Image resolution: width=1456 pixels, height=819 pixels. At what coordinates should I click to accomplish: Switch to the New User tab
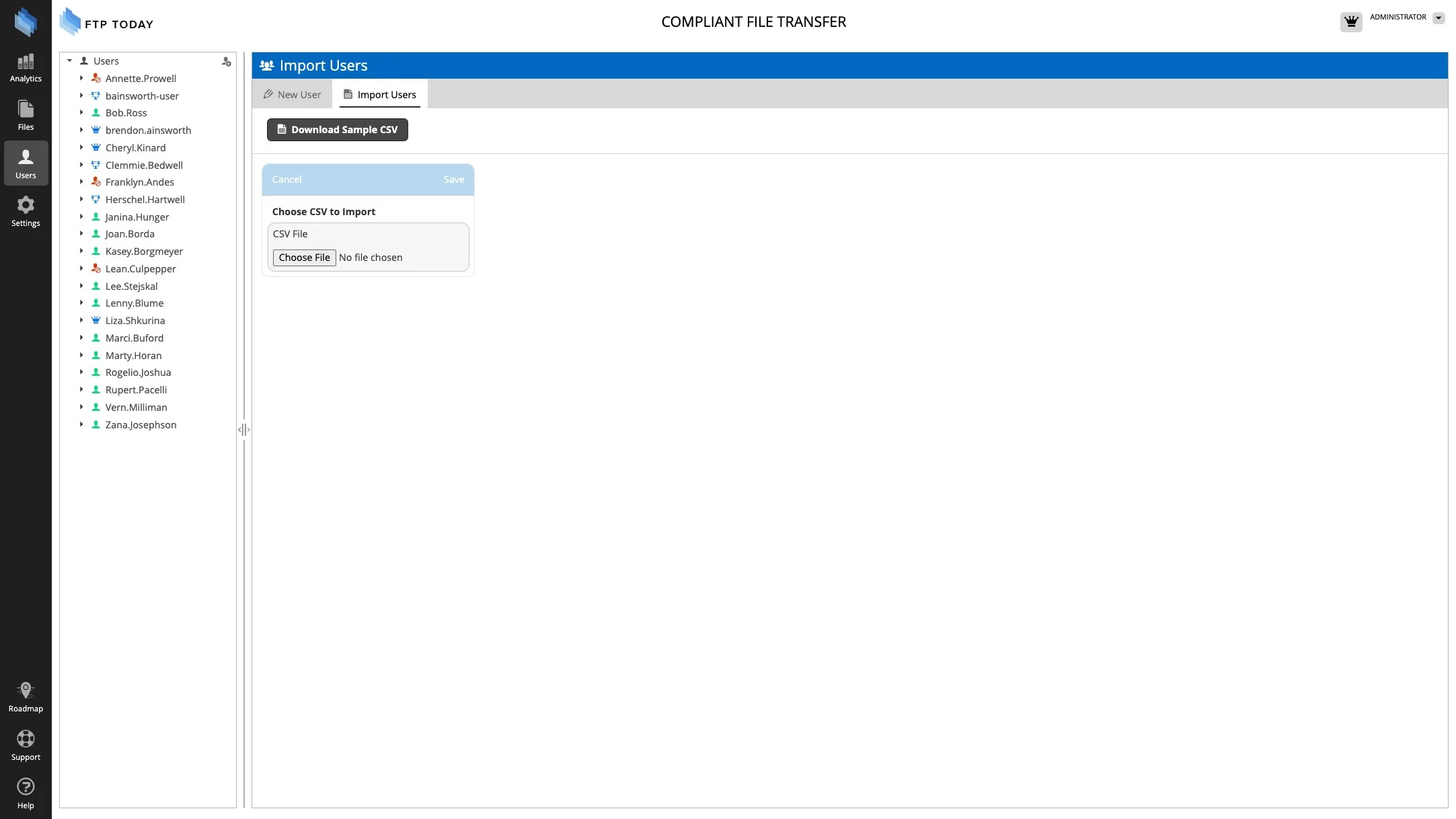[x=292, y=95]
